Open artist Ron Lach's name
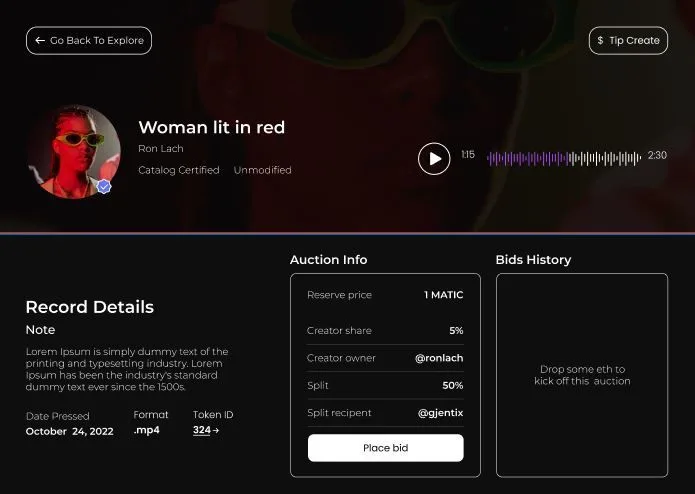 (x=160, y=148)
